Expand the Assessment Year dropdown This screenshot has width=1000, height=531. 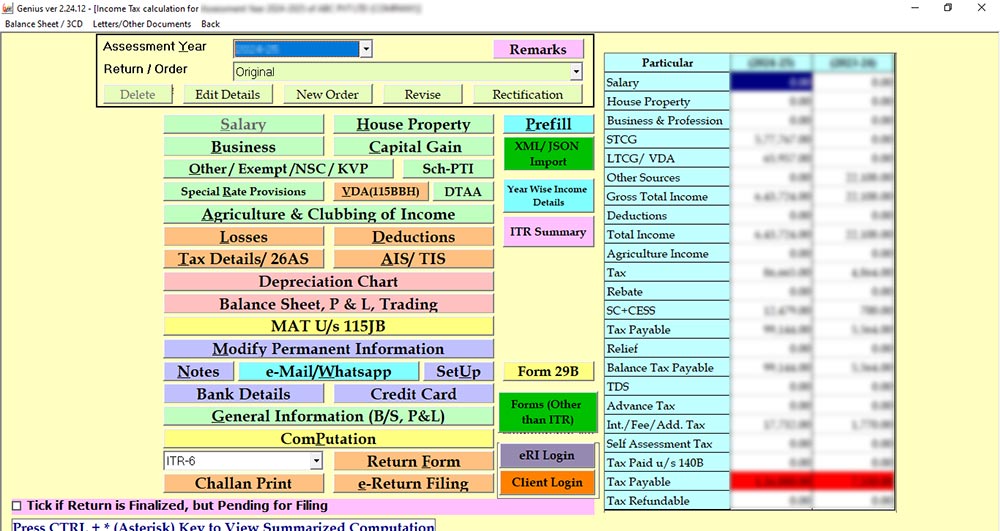[x=366, y=49]
